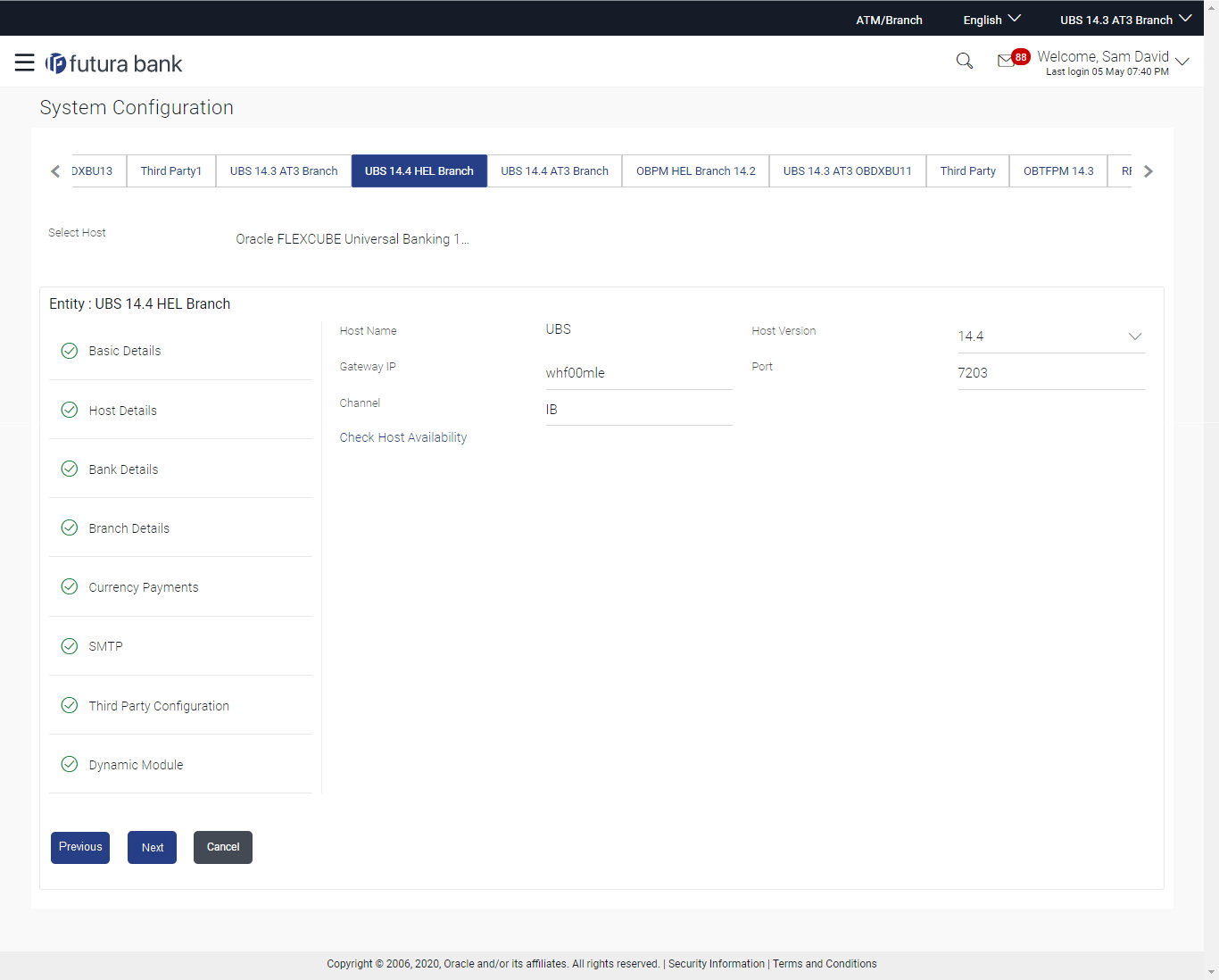Open the OBPM HEL Branch 14.2 tab

tap(696, 170)
